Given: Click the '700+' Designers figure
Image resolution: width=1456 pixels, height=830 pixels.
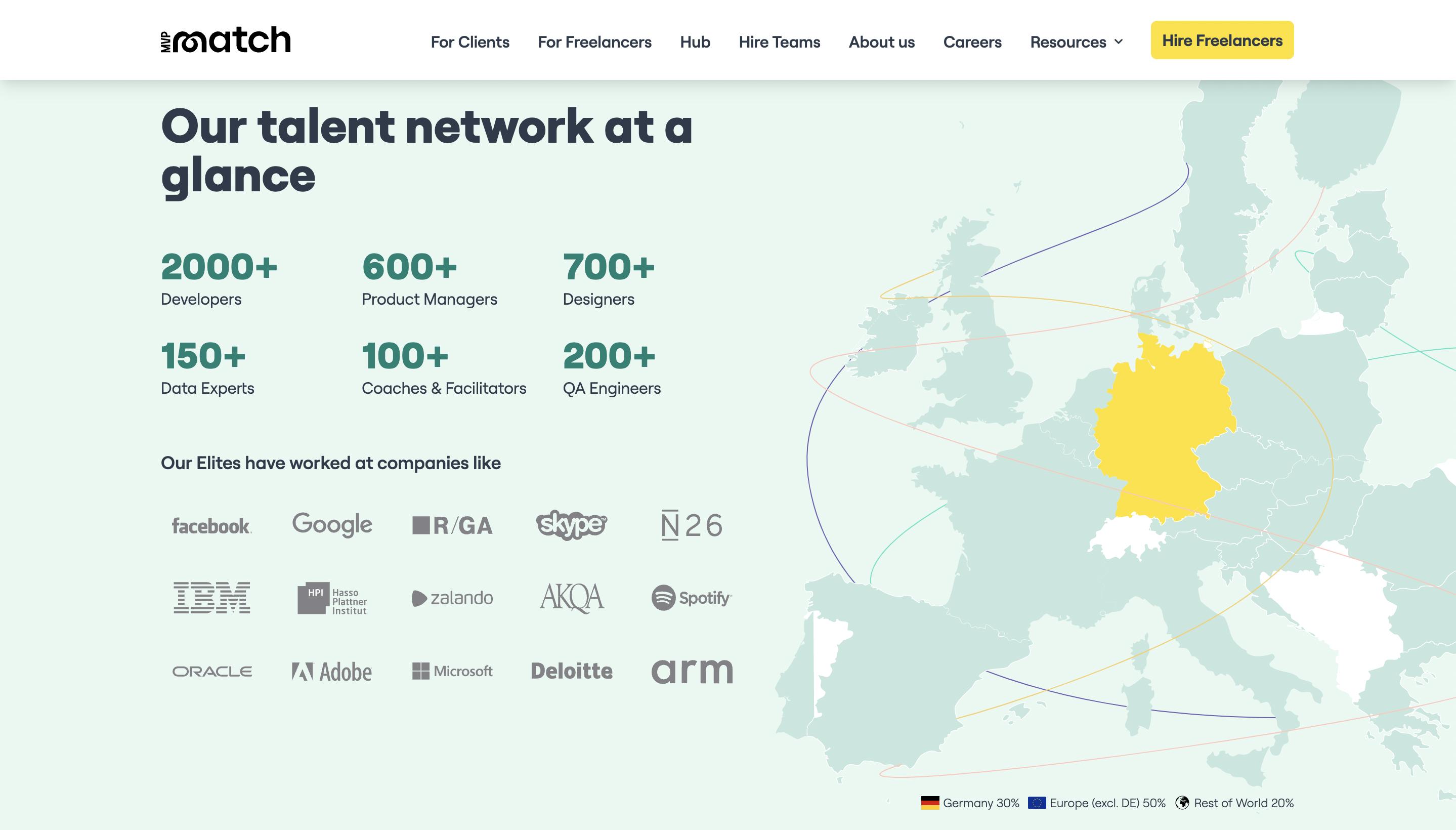Looking at the screenshot, I should point(609,267).
